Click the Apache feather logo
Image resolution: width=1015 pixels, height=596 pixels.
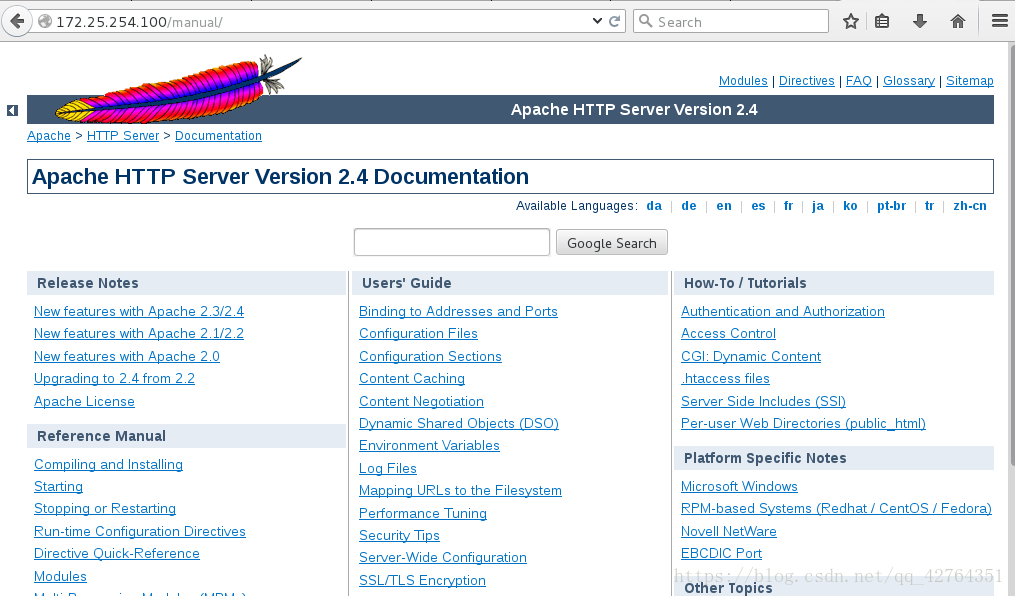pos(178,89)
